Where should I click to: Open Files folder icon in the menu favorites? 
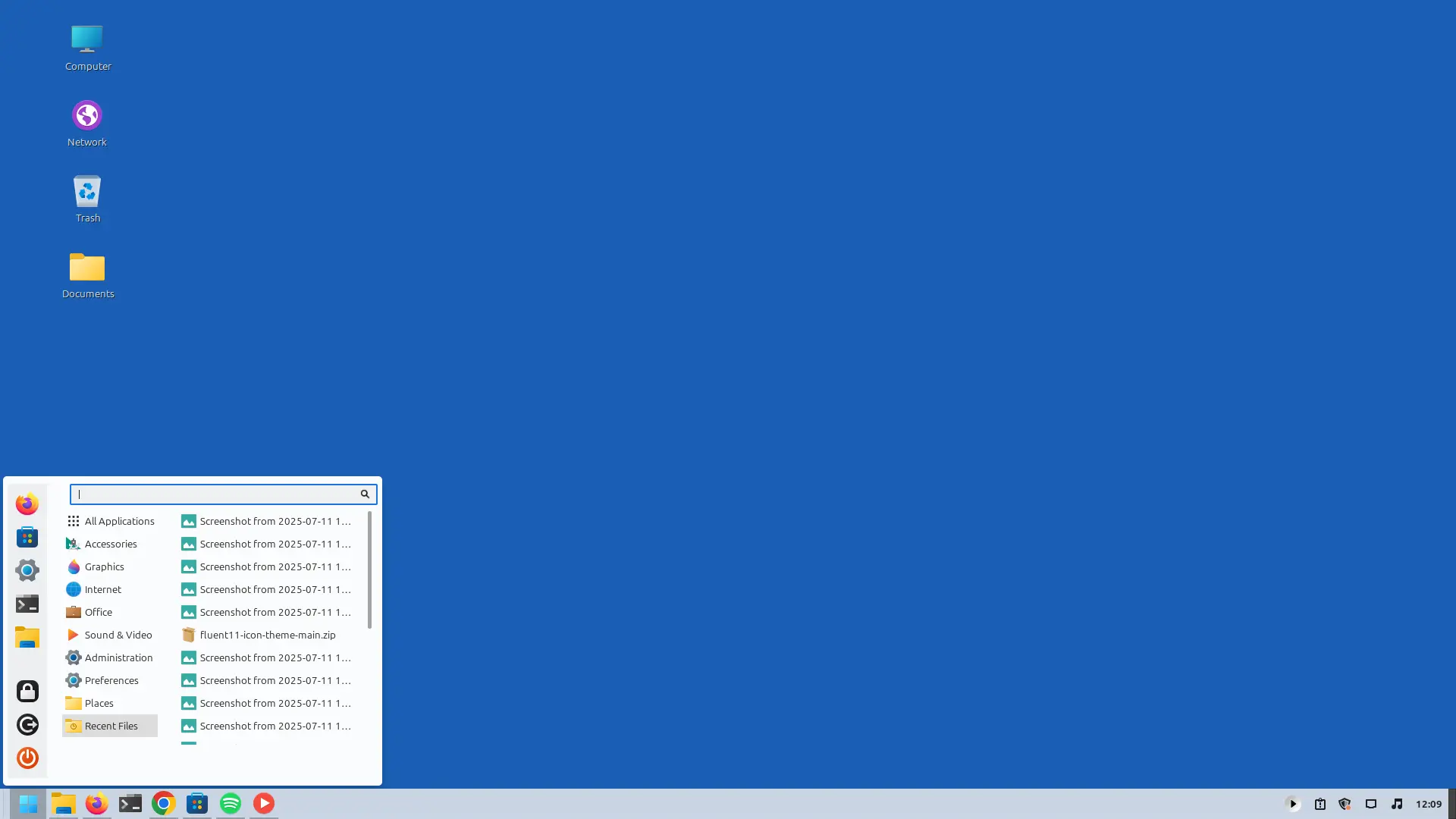[27, 638]
